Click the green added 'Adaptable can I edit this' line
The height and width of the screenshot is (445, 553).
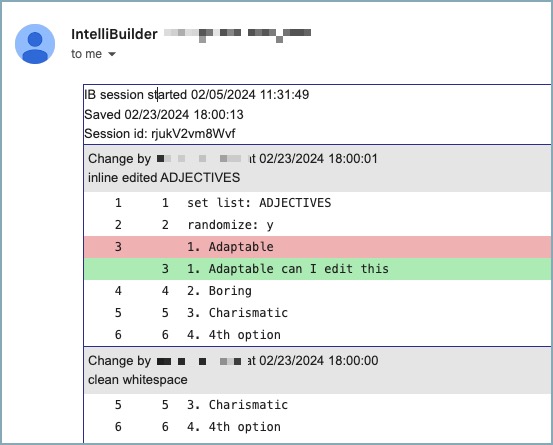coord(317,269)
